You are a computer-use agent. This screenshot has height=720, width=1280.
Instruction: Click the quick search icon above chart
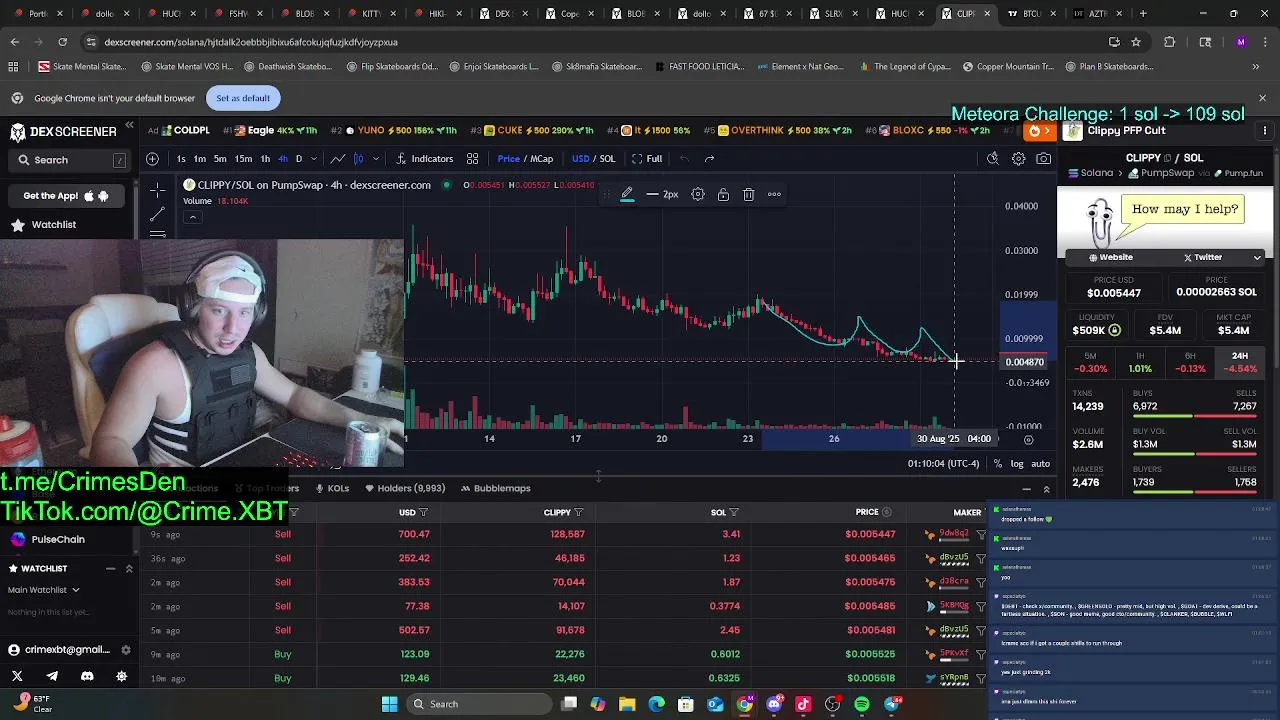tap(993, 158)
